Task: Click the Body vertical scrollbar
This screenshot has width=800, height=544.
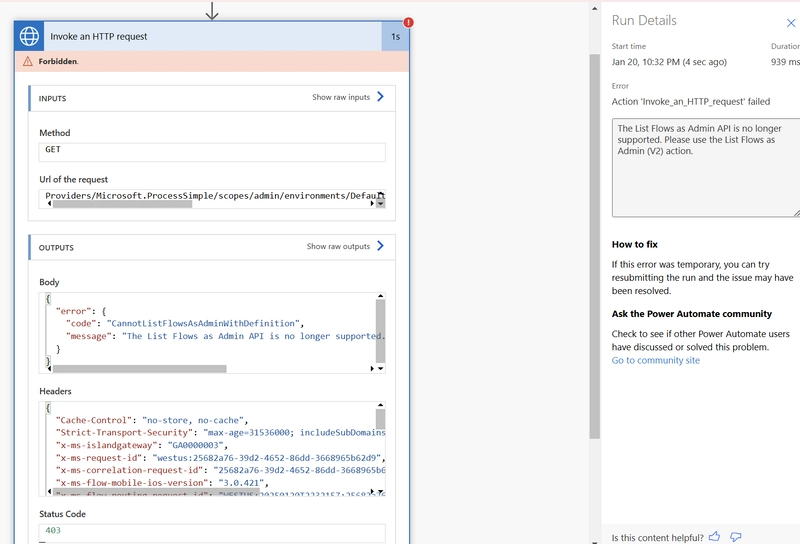Action: click(x=380, y=331)
